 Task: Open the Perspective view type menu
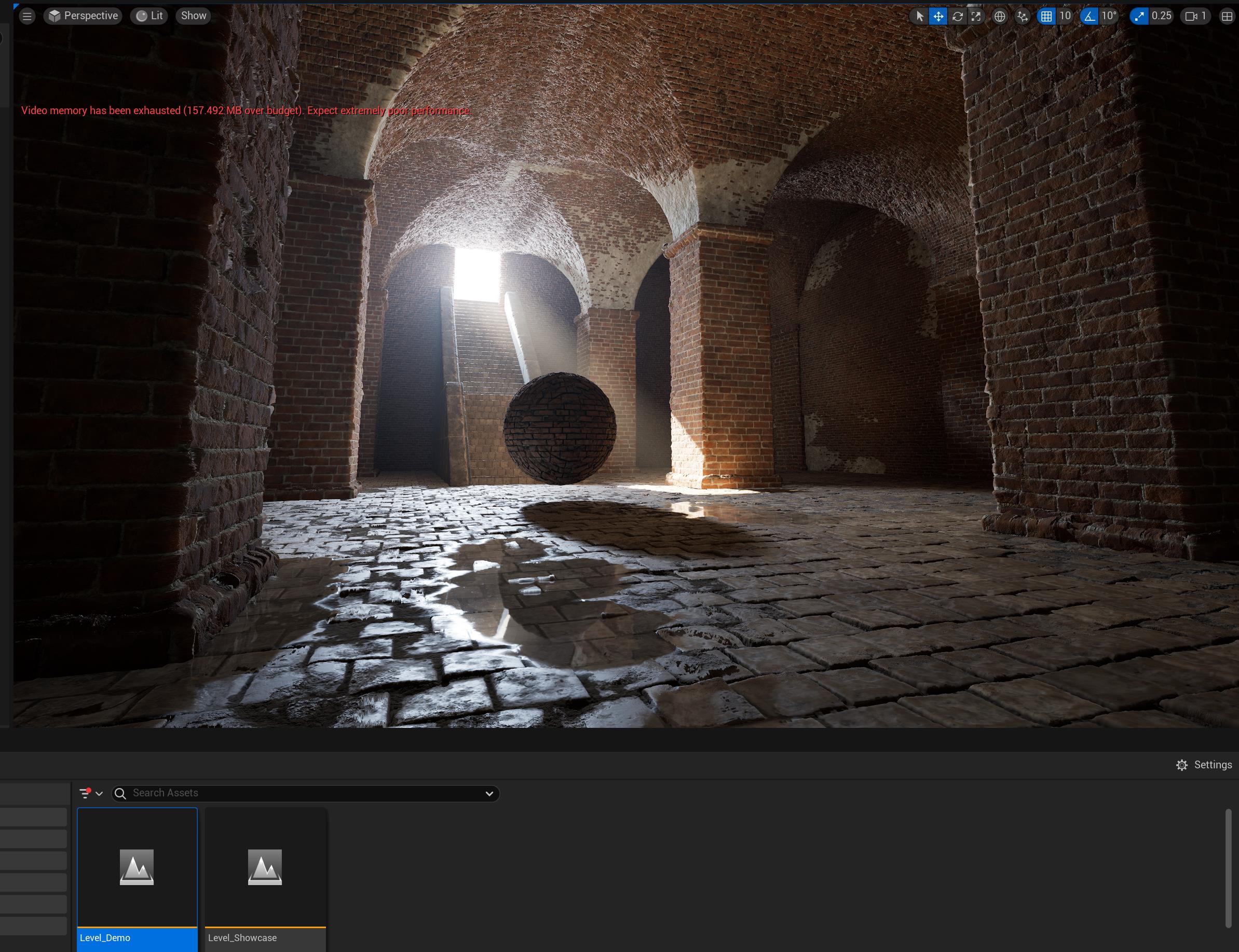pos(84,16)
